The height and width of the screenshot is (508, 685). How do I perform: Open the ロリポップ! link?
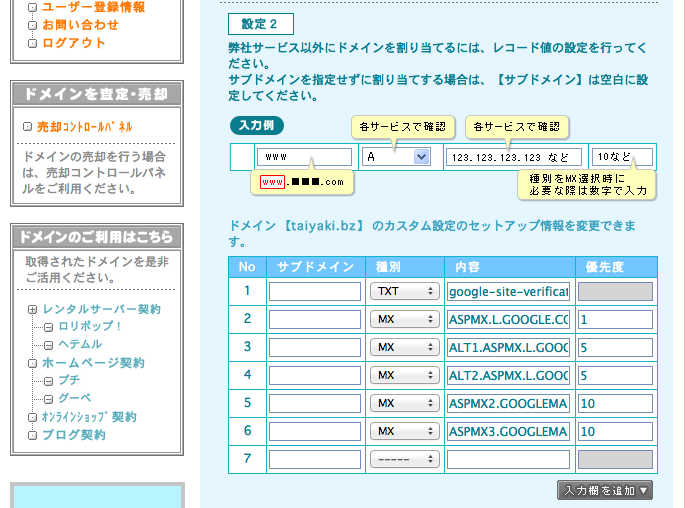click(x=90, y=326)
